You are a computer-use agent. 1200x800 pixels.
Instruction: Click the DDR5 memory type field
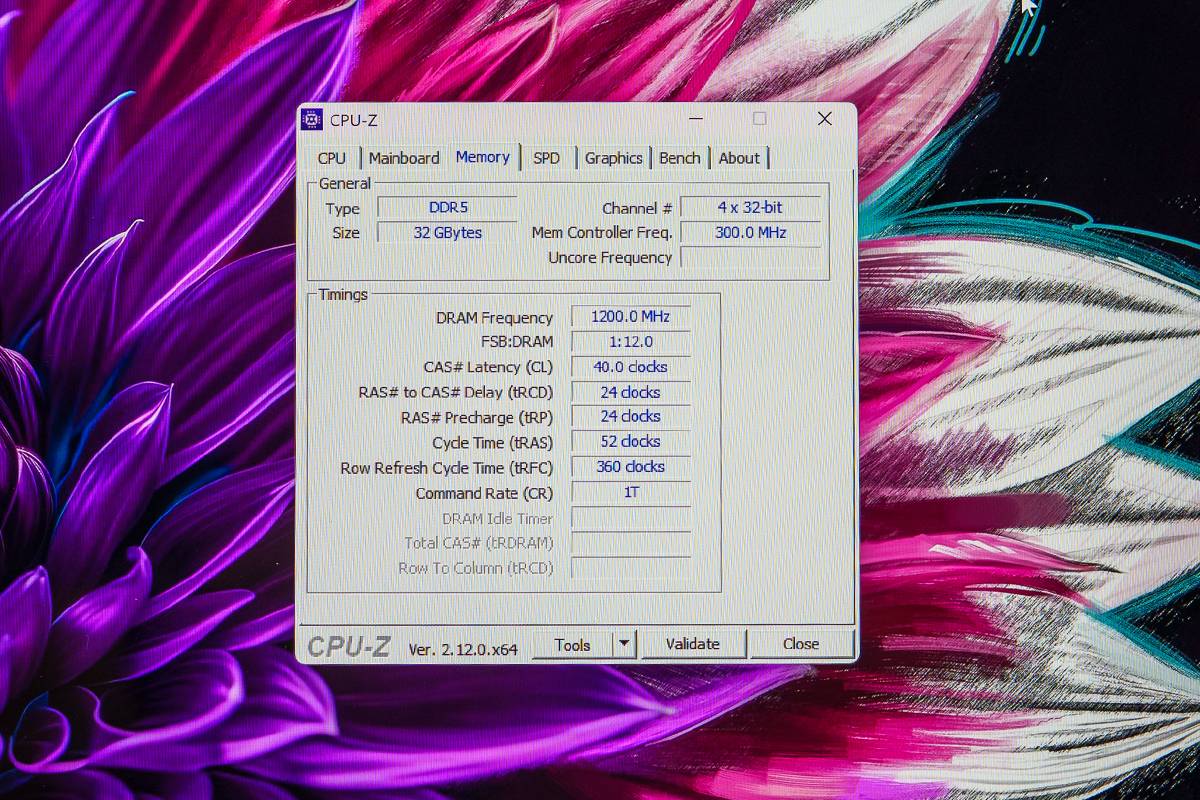pyautogui.click(x=447, y=208)
